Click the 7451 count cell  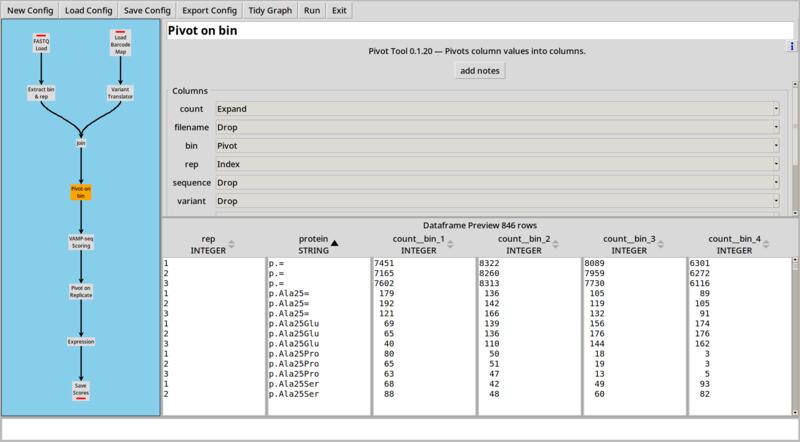384,263
